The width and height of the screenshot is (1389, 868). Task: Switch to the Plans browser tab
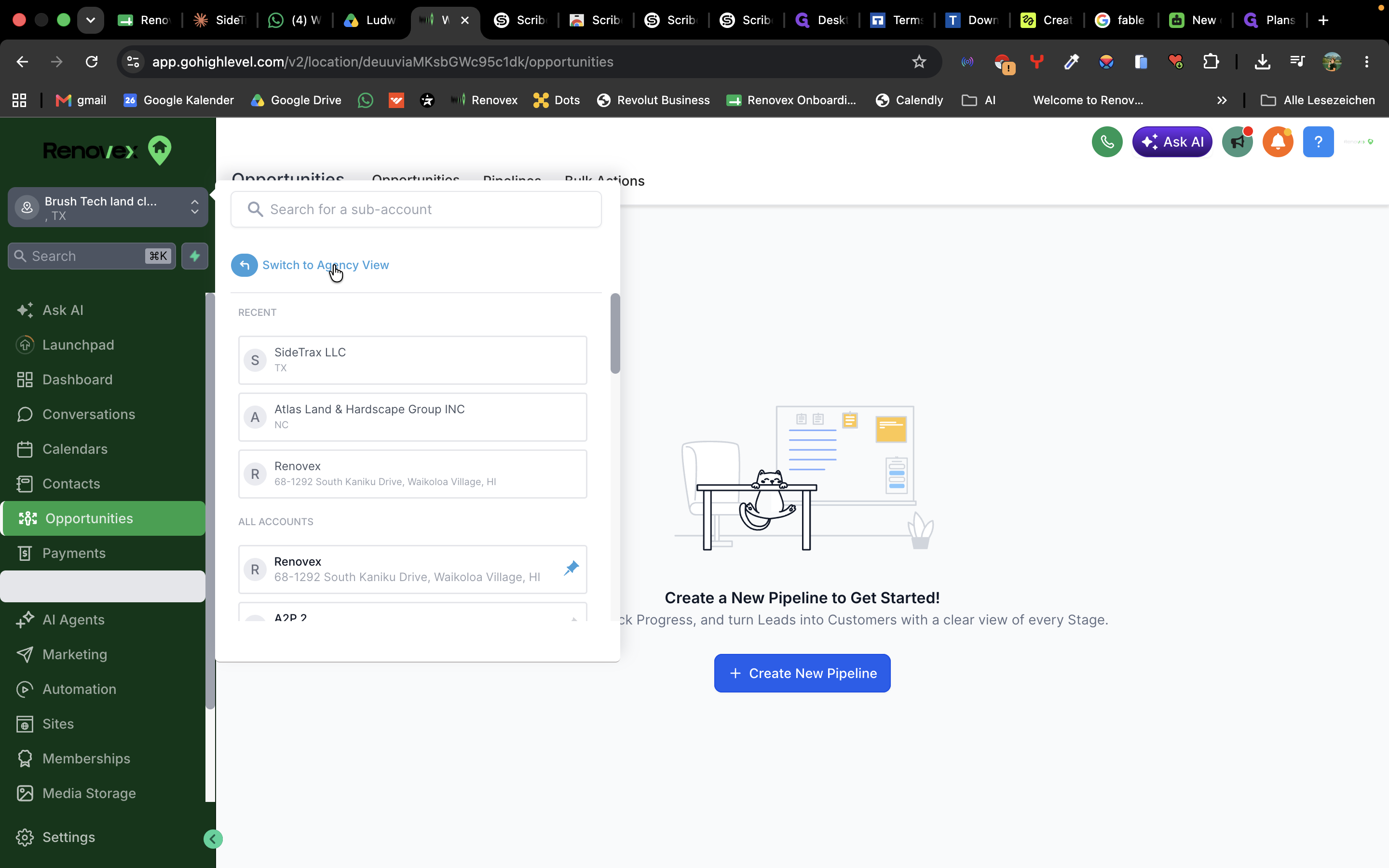1269,20
